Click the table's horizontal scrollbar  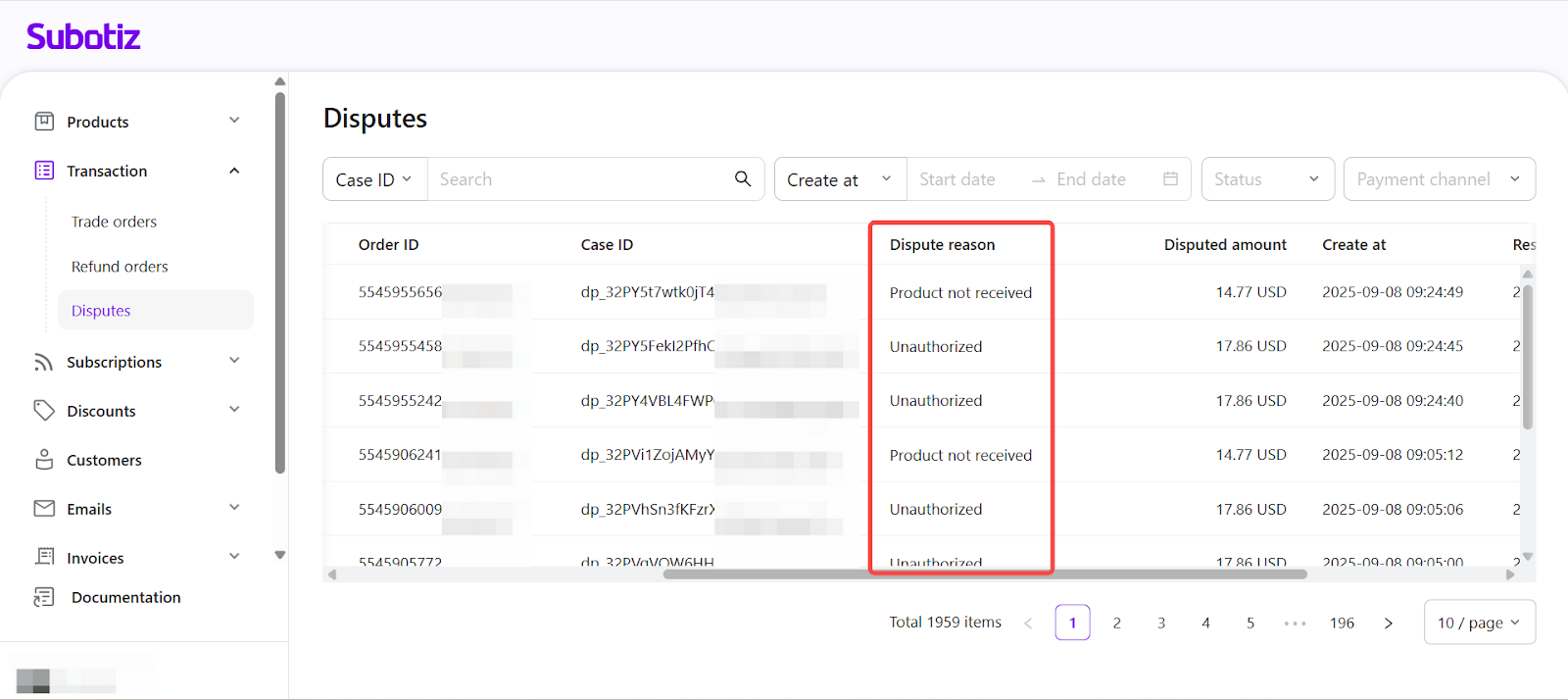click(984, 575)
